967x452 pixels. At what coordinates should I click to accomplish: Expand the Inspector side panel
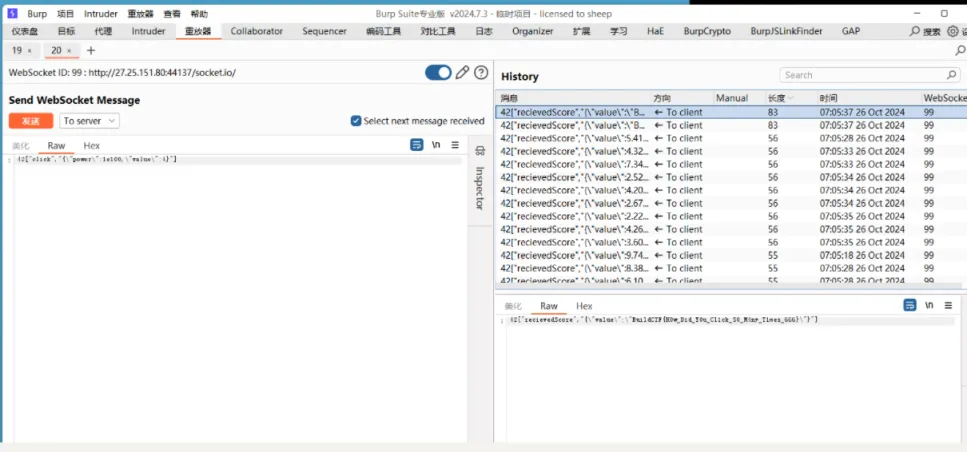[480, 188]
